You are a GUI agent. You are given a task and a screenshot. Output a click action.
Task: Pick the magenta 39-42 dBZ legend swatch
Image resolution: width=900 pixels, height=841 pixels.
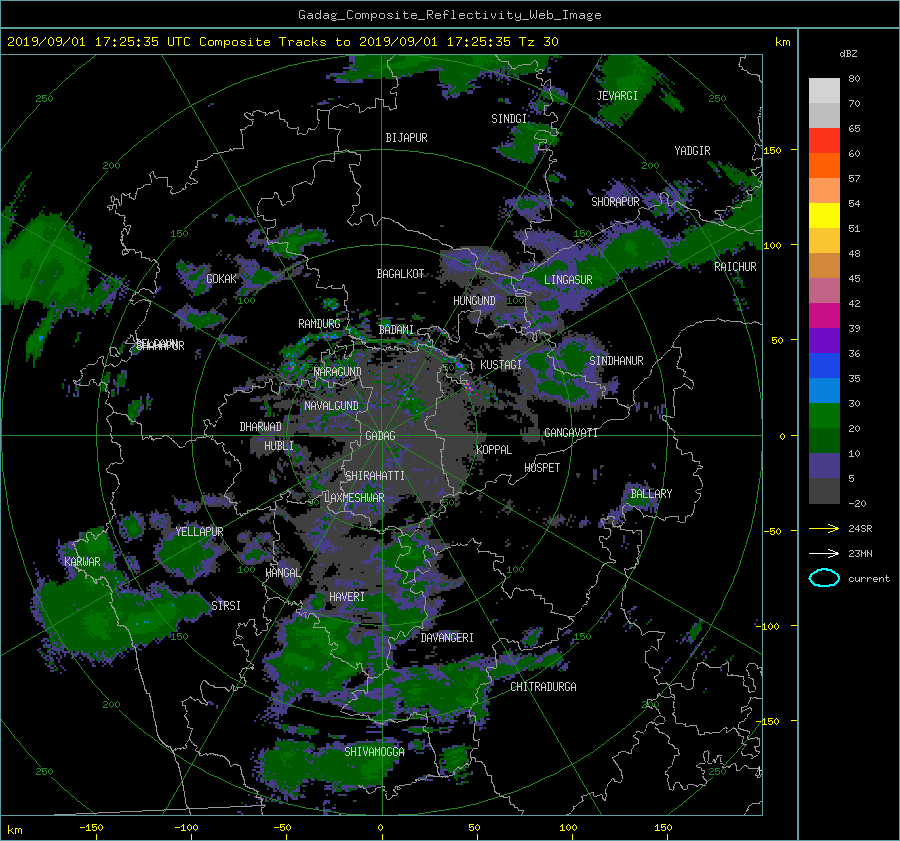(x=824, y=315)
